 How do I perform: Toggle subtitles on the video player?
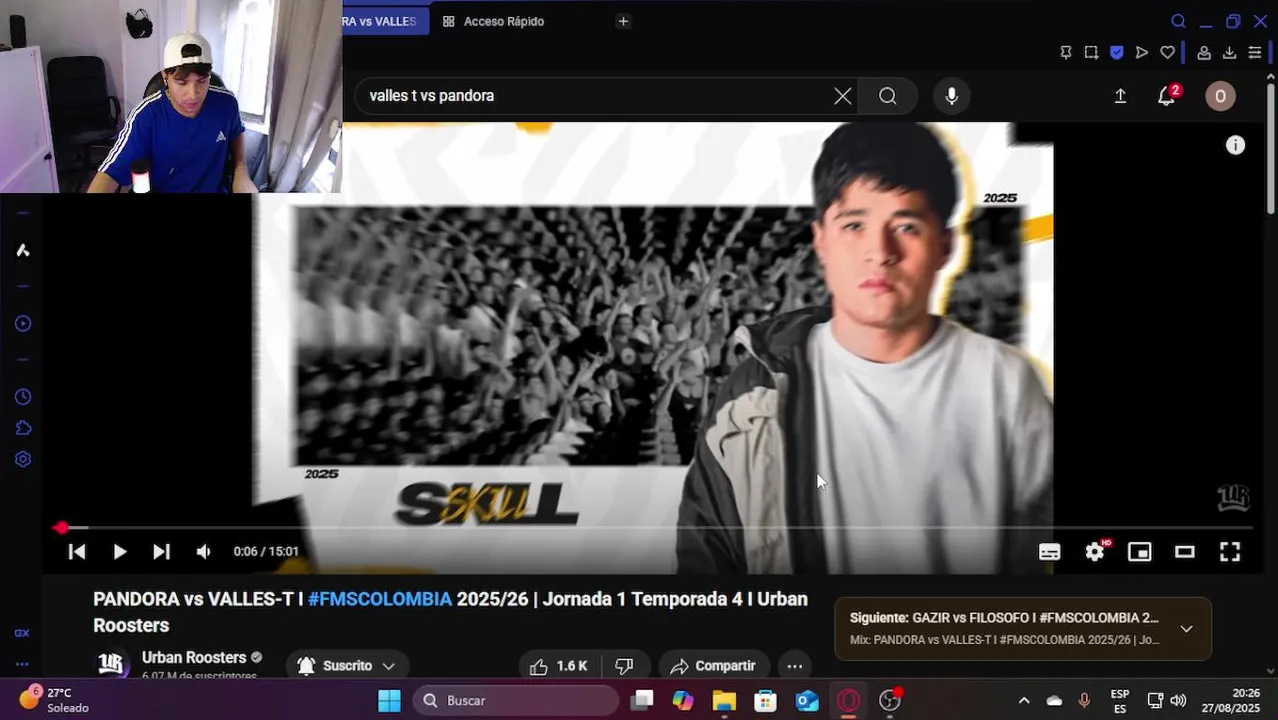pyautogui.click(x=1049, y=552)
